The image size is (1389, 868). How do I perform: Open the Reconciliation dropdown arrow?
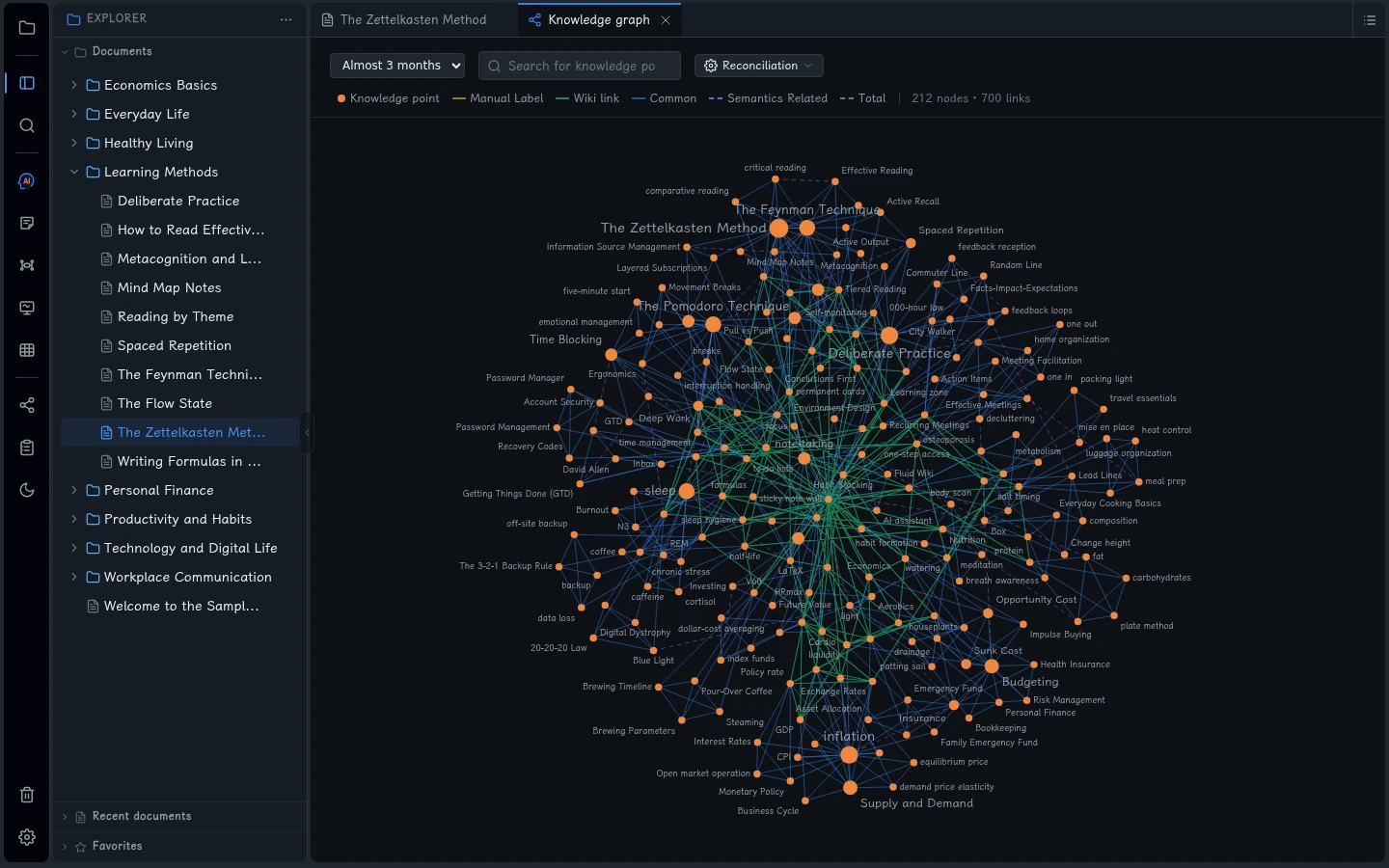(808, 66)
